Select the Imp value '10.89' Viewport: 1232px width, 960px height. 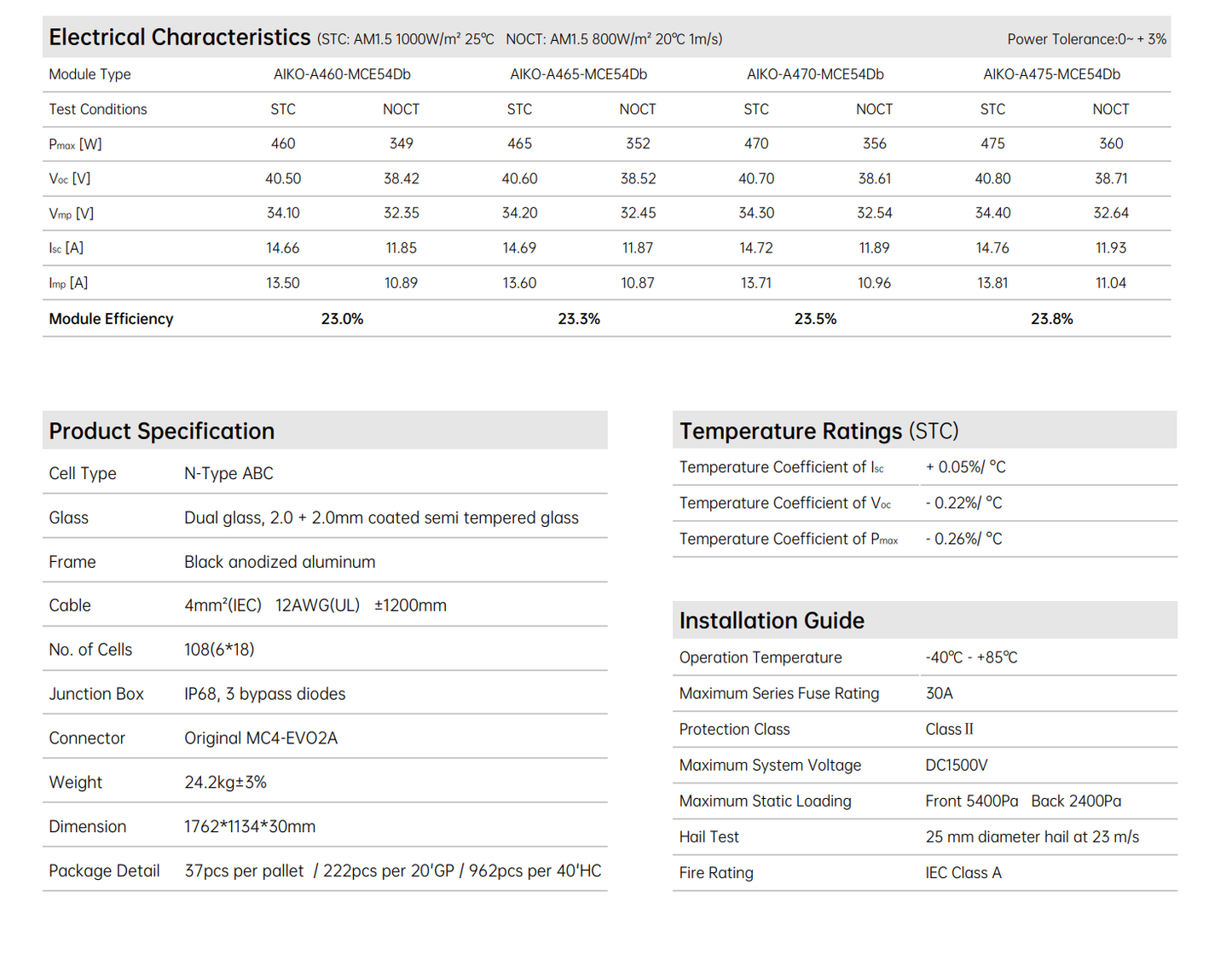click(x=401, y=283)
